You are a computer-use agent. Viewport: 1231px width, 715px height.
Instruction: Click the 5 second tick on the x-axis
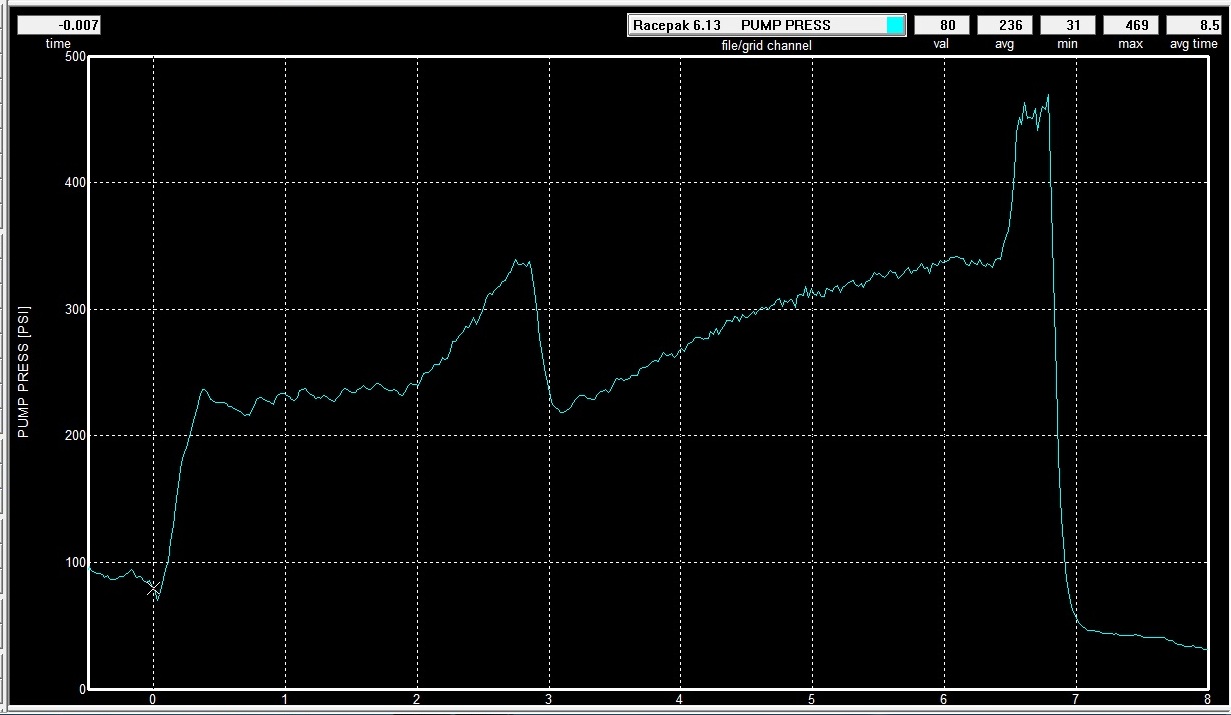click(x=812, y=699)
